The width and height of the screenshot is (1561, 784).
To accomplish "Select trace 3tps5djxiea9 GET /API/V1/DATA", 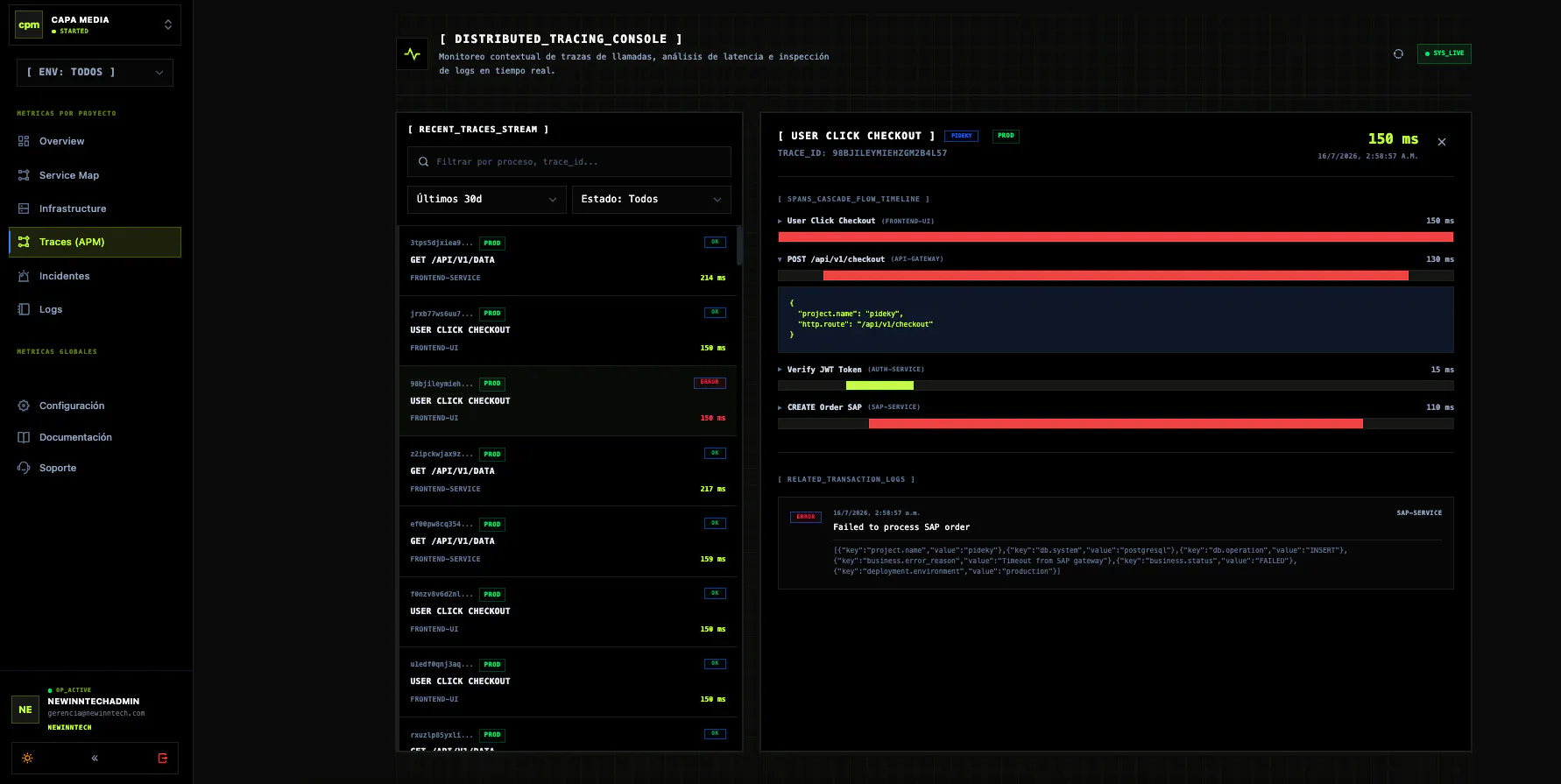I will 568,260.
